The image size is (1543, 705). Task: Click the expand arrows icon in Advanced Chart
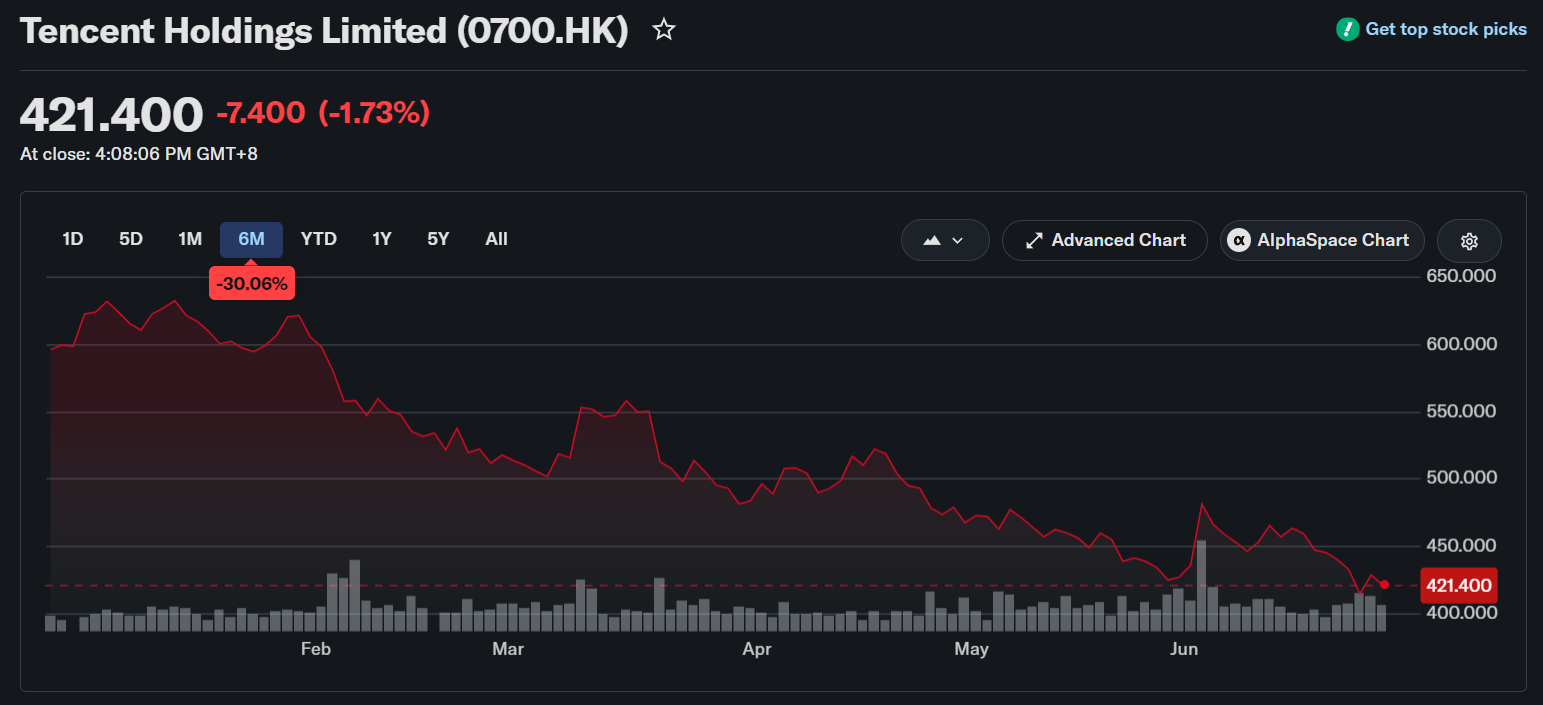pyautogui.click(x=1034, y=240)
